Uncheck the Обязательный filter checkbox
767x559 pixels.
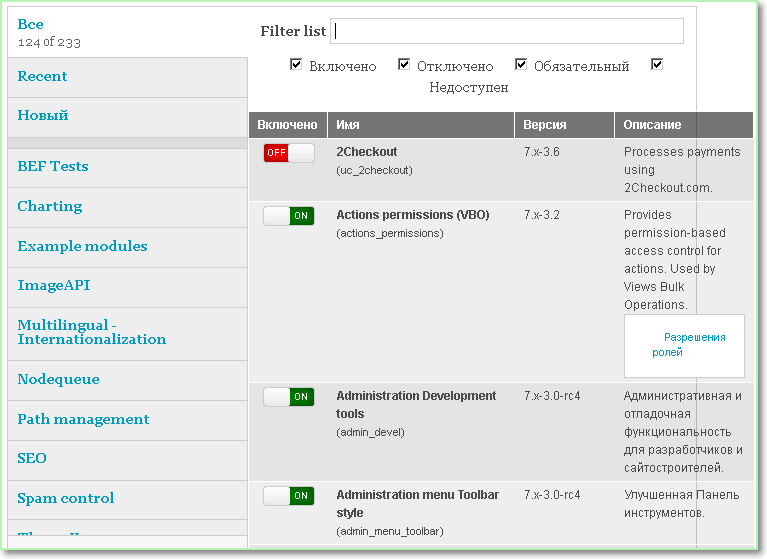point(521,65)
